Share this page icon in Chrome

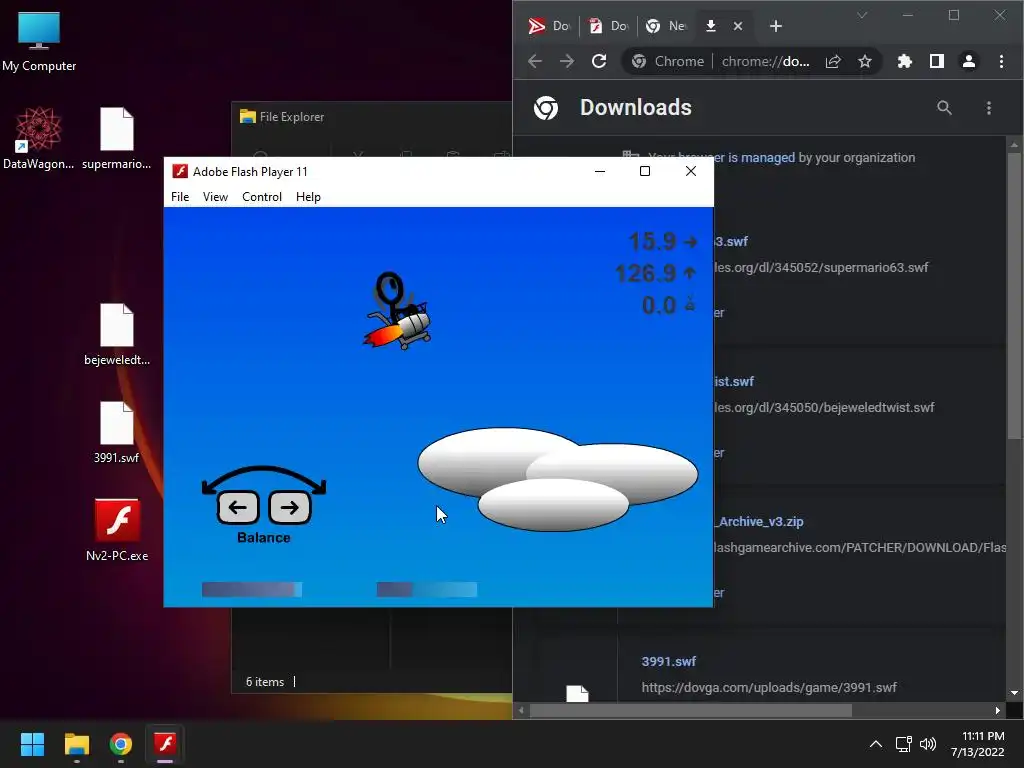(833, 61)
